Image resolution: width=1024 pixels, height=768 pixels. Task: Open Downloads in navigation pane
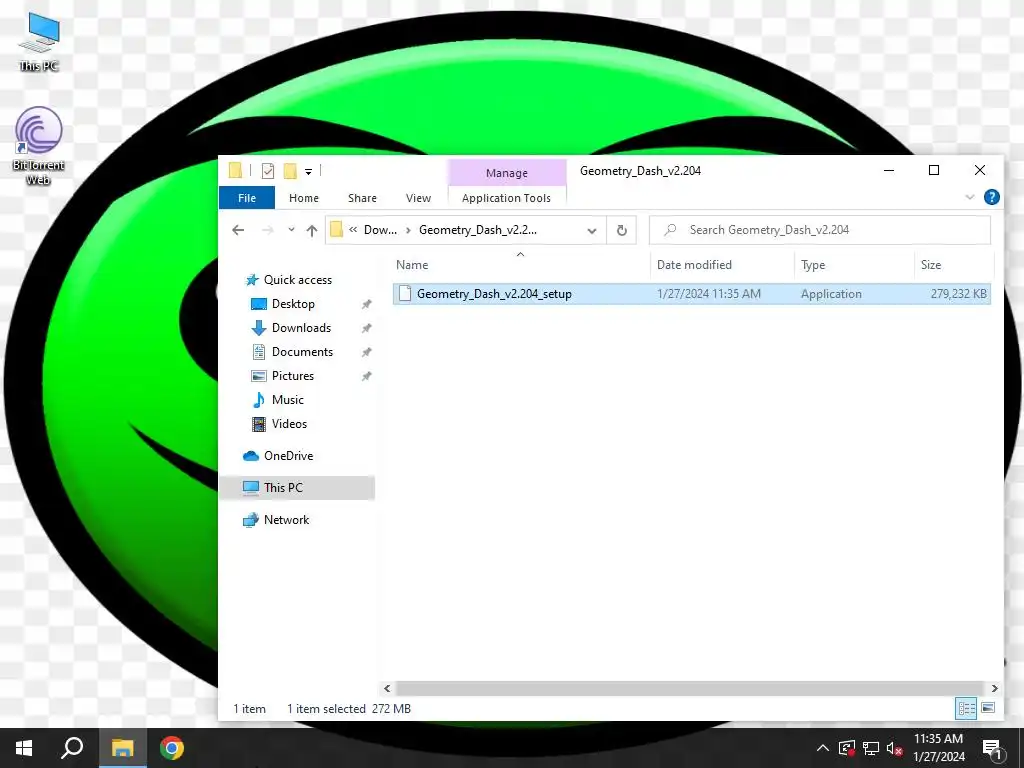[301, 328]
